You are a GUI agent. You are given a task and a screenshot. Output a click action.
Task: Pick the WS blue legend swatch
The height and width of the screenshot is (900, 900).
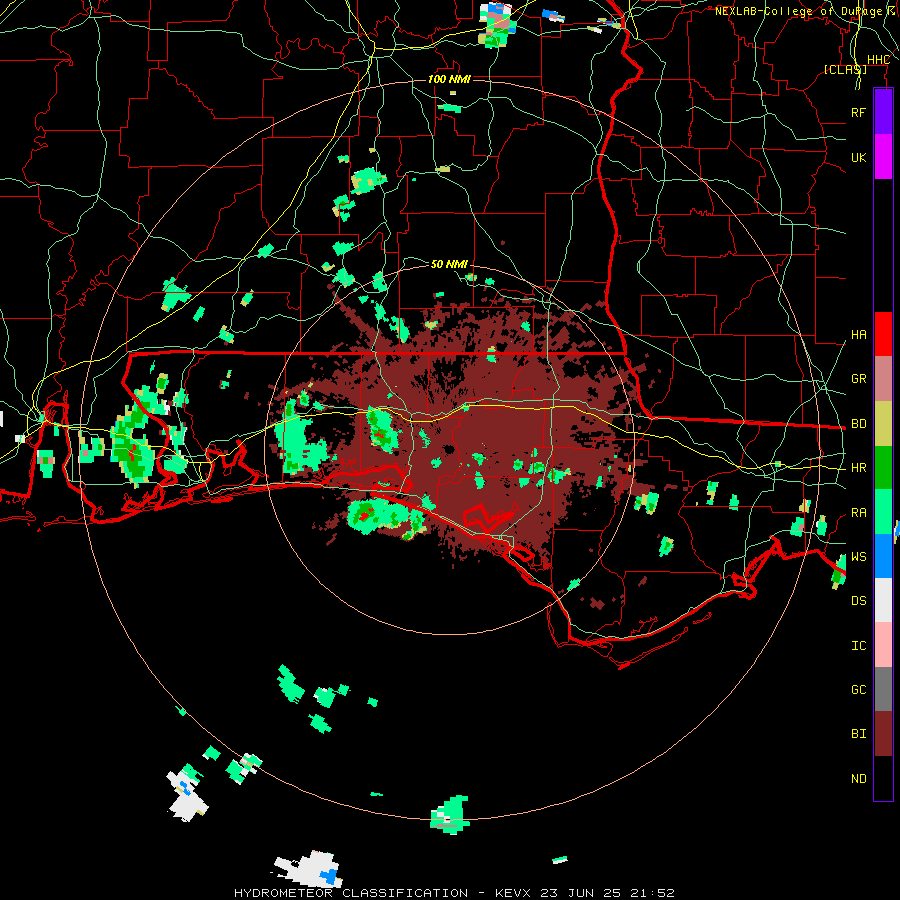[883, 556]
